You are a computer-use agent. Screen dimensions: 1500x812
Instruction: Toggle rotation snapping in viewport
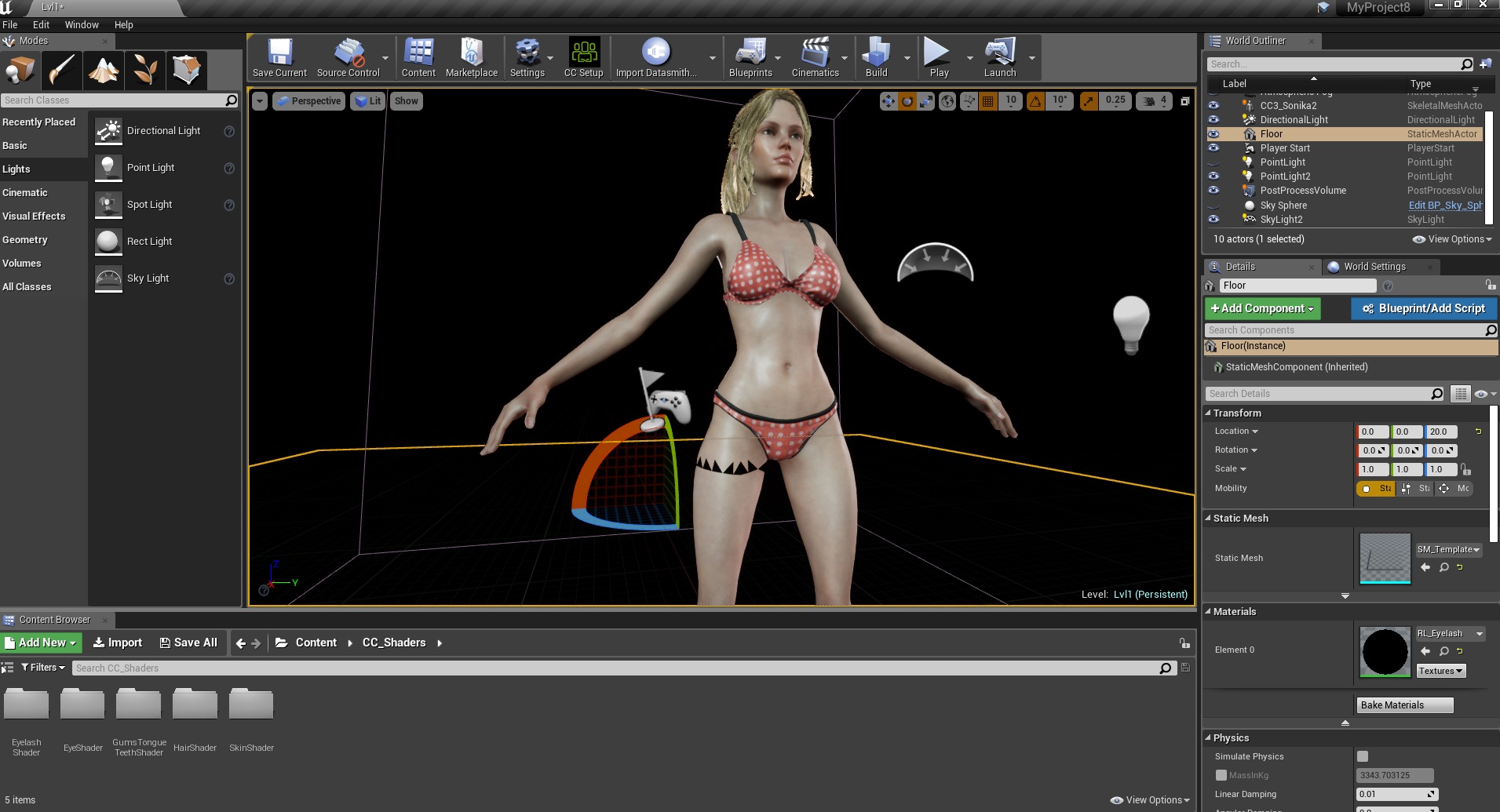click(1036, 101)
